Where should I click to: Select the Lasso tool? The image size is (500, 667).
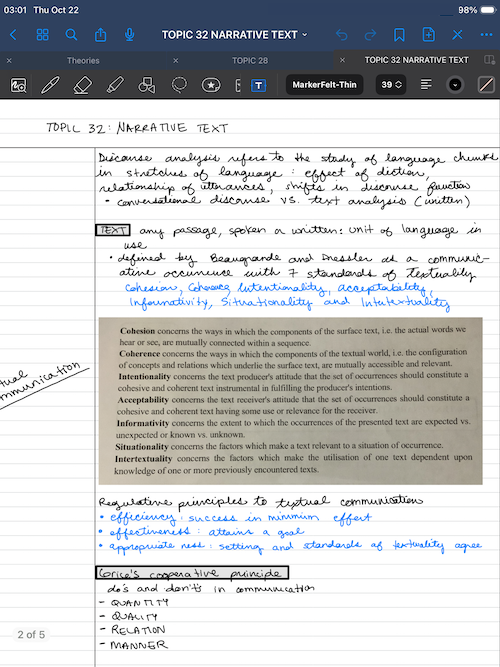point(179,85)
